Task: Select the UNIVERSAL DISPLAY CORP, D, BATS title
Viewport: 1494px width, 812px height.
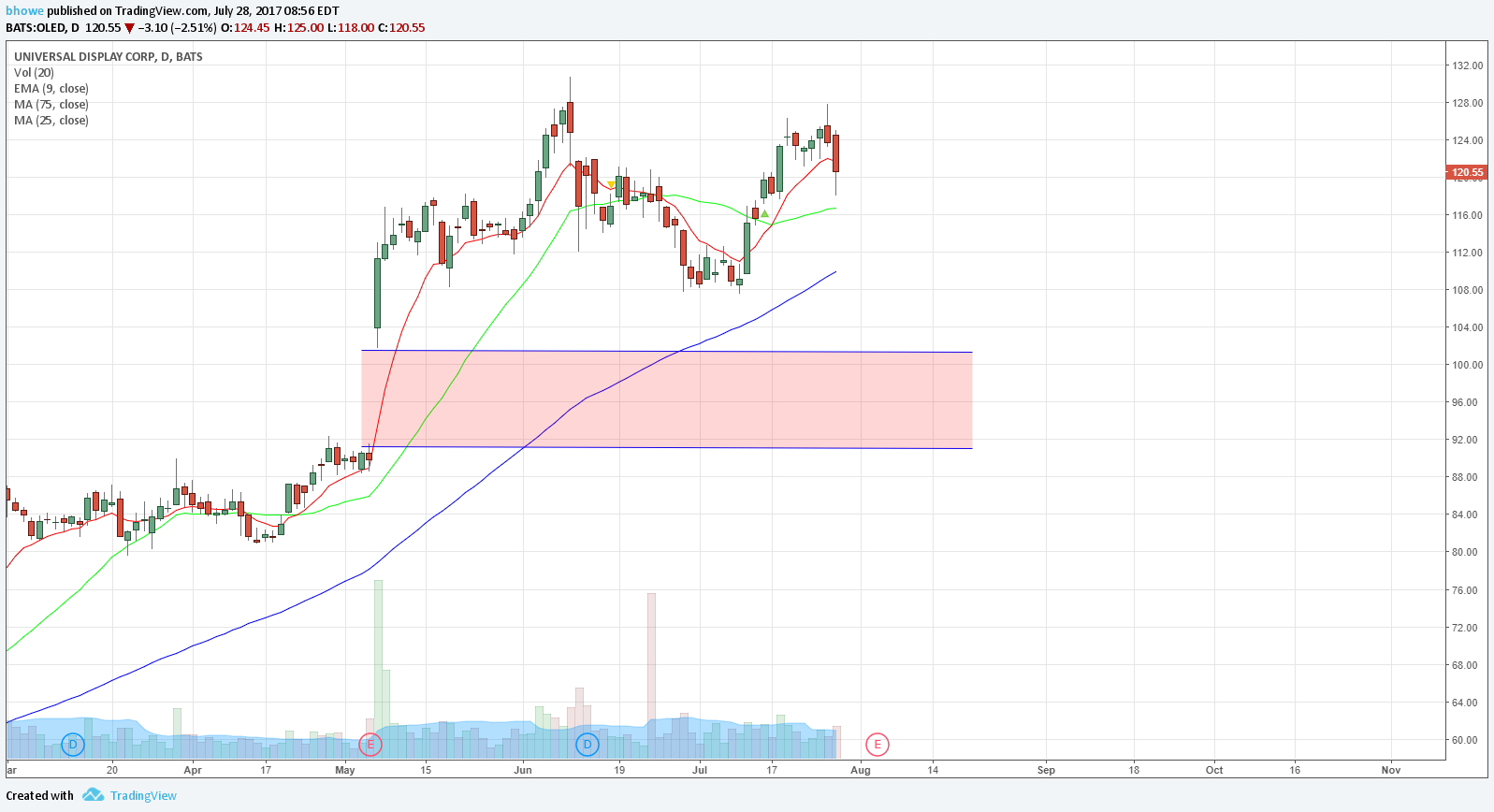Action: (109, 57)
